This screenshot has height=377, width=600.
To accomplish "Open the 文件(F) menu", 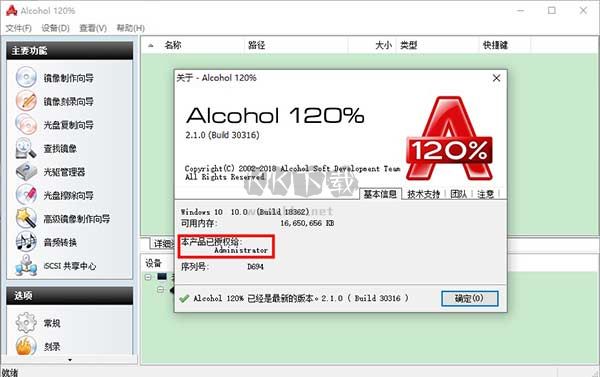I will 19,28.
